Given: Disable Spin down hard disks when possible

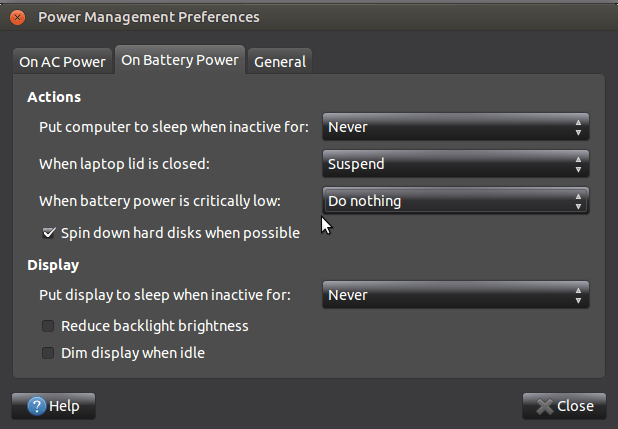Looking at the screenshot, I should [48, 233].
